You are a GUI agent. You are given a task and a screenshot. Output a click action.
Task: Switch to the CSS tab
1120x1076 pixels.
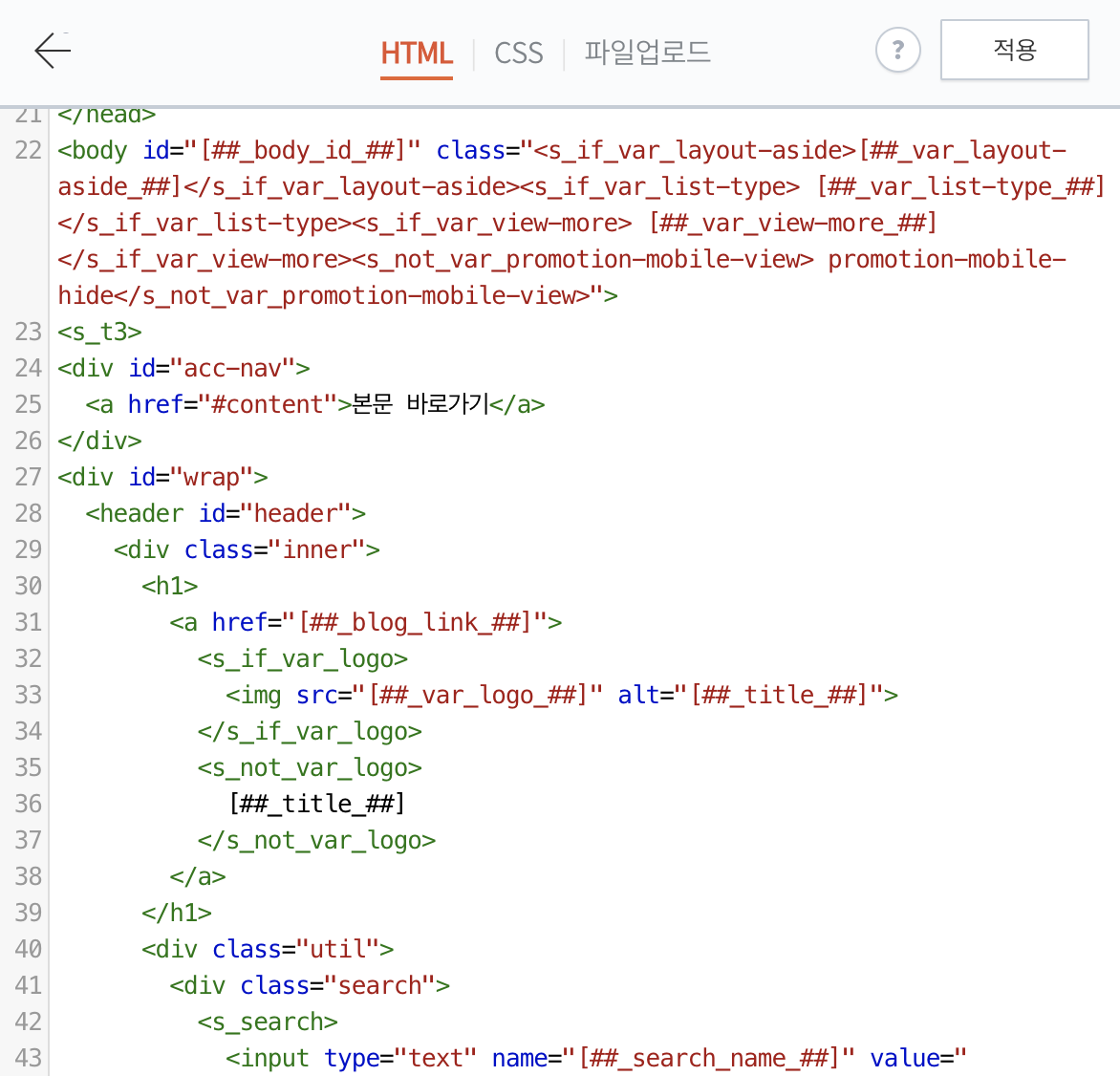coord(519,54)
